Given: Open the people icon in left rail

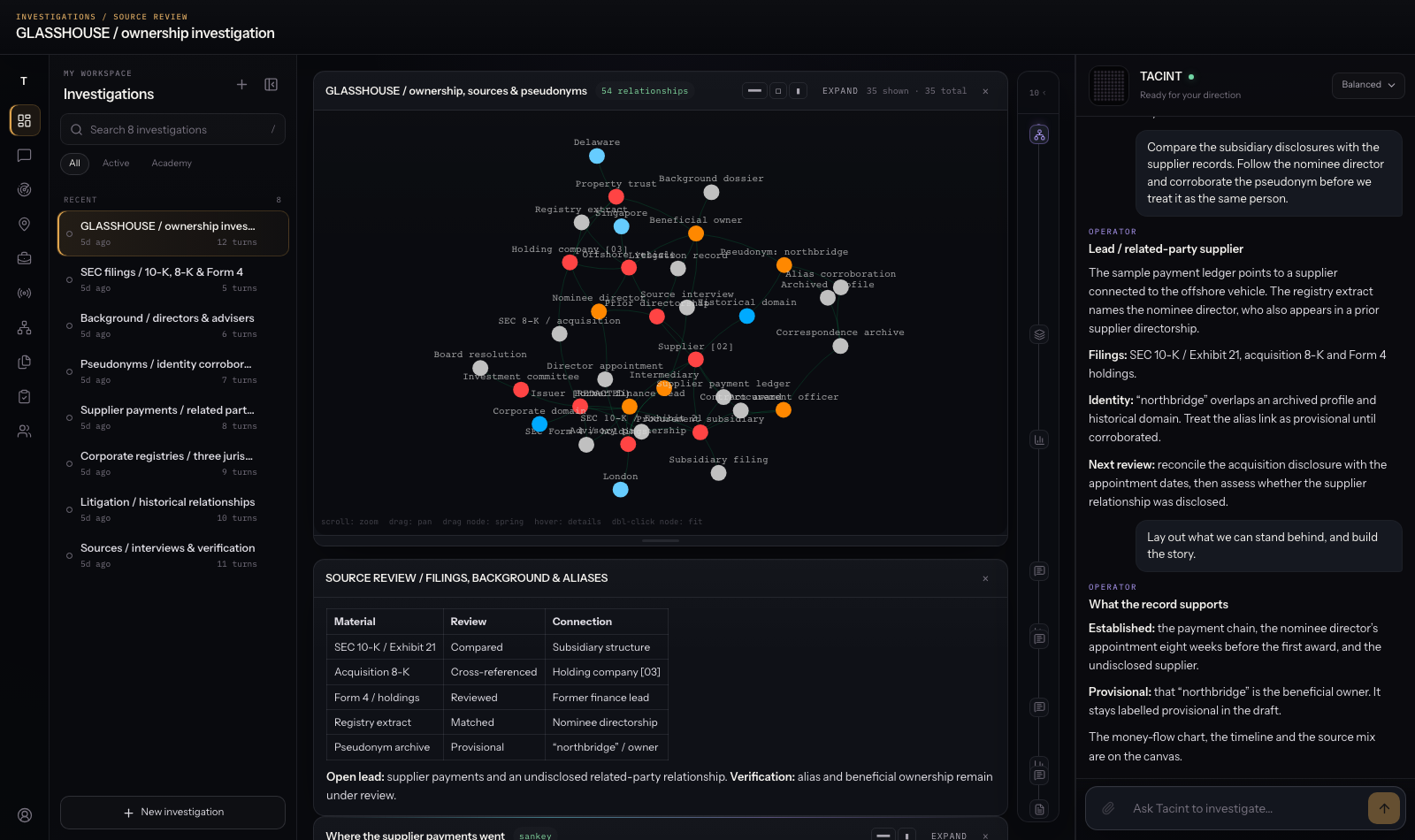Looking at the screenshot, I should pyautogui.click(x=25, y=431).
